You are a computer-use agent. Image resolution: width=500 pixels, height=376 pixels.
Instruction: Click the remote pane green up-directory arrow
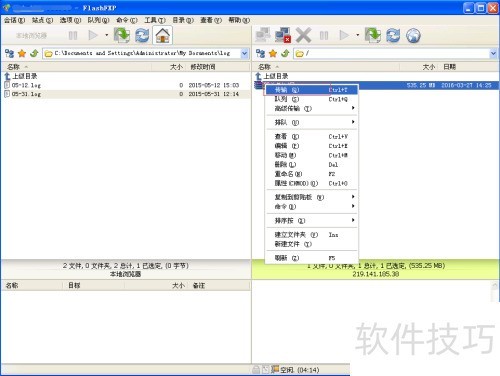coord(285,53)
